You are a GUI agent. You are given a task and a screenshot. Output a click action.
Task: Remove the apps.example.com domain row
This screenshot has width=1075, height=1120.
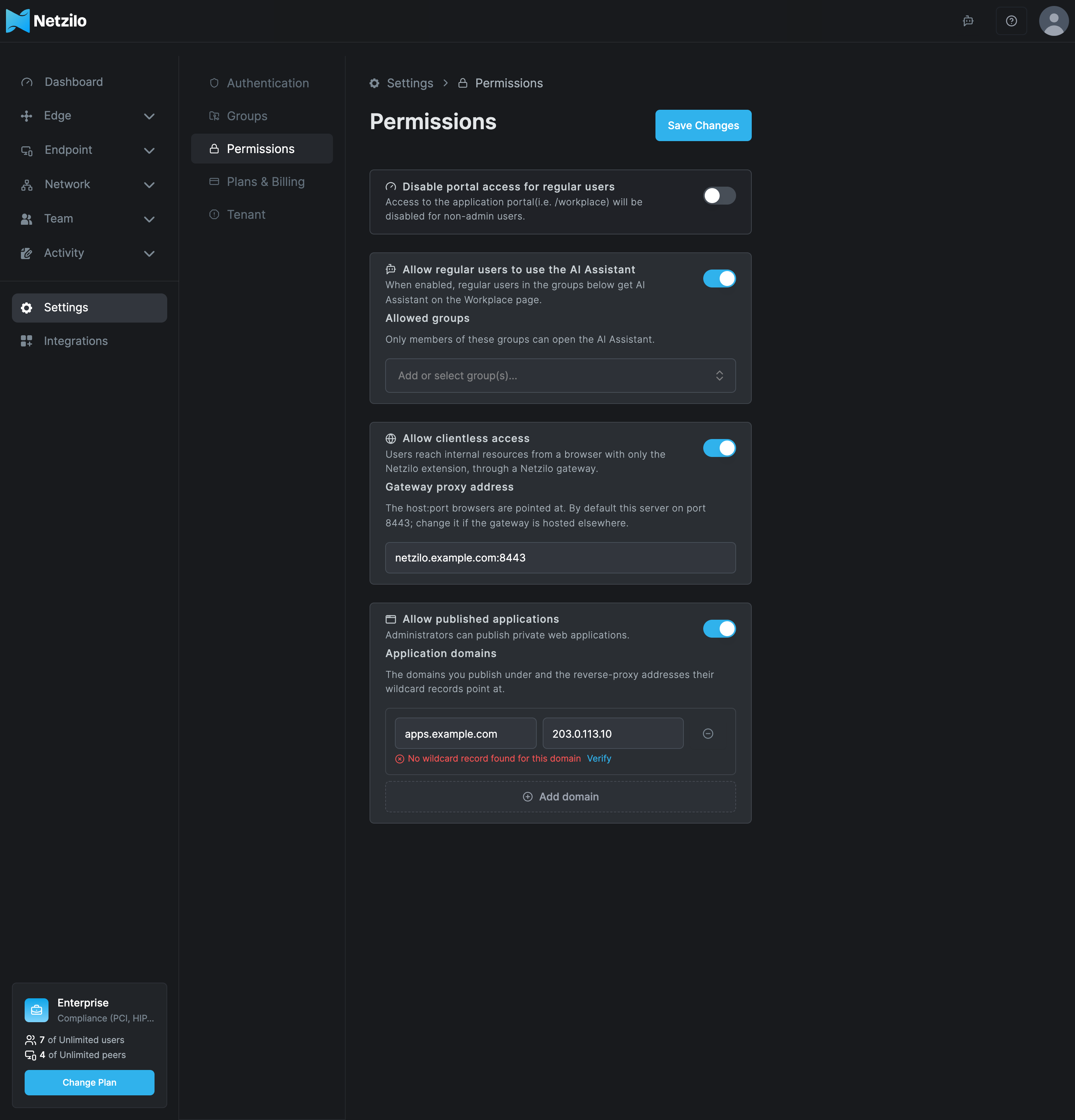708,734
